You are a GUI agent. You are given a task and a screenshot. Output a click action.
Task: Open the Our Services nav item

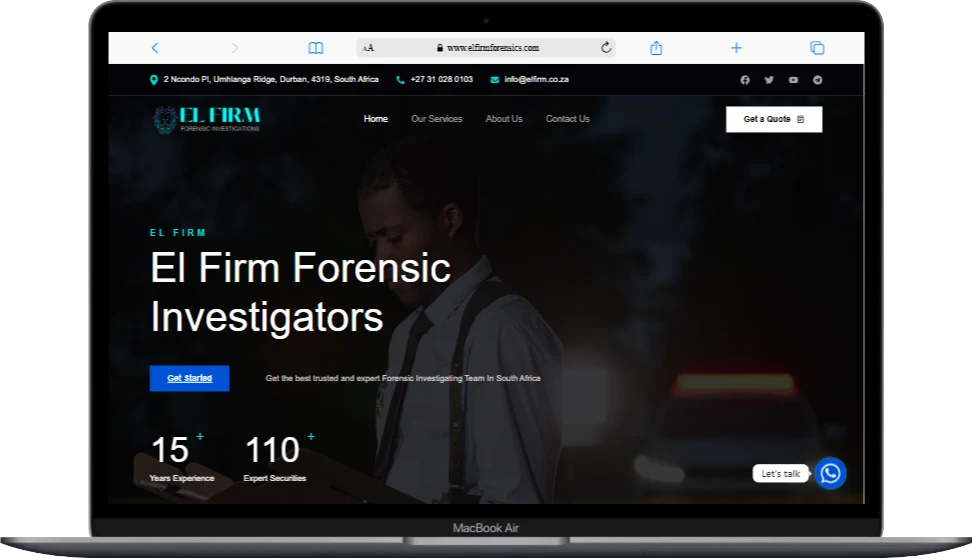tap(436, 119)
